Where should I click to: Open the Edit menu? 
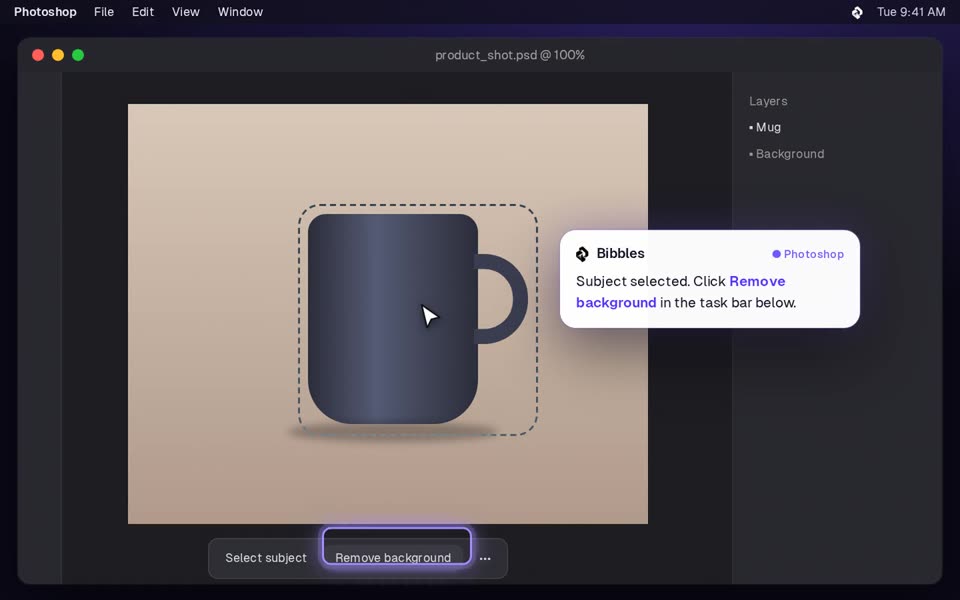143,12
